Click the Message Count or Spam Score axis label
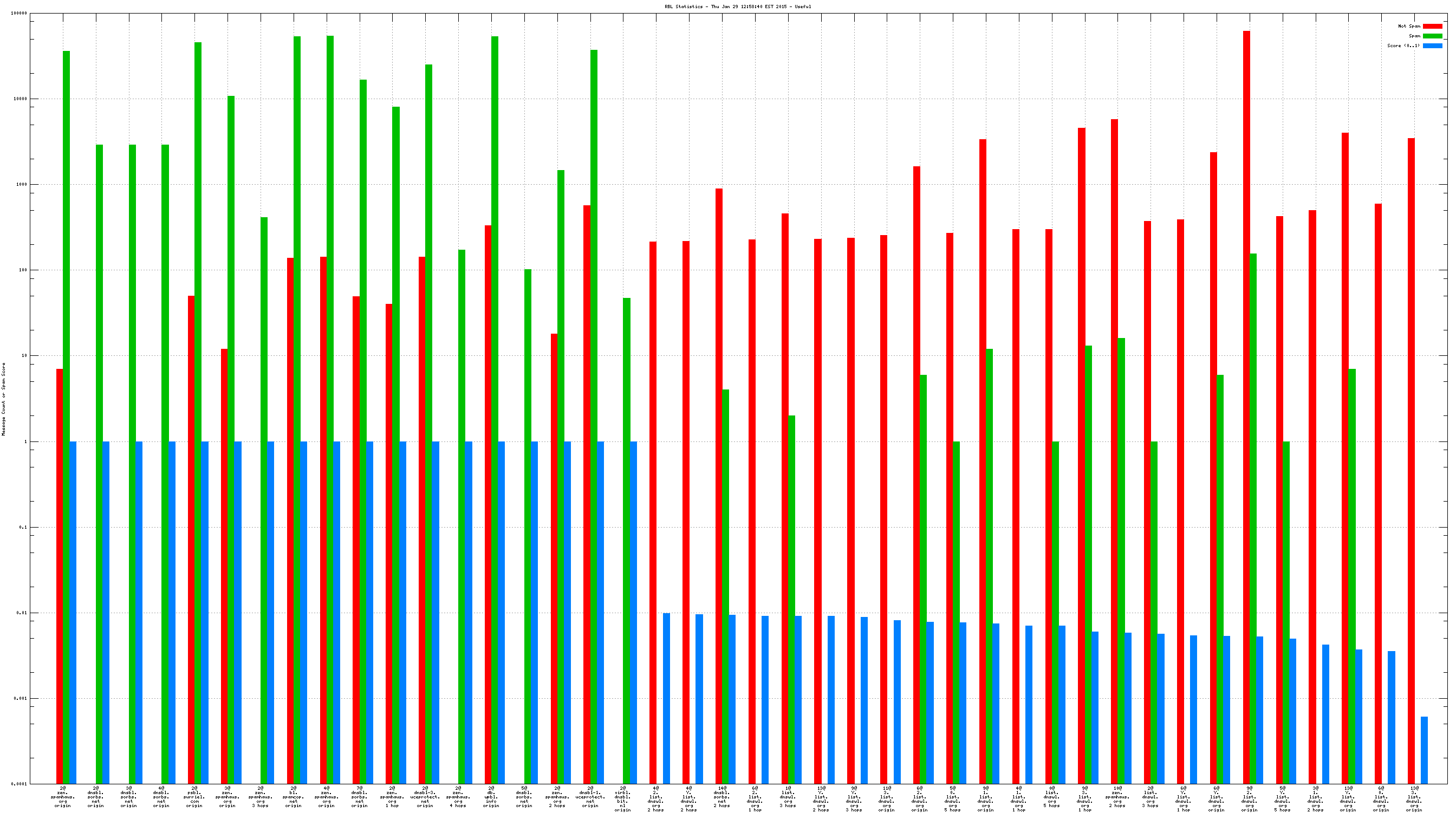The image size is (1456, 819). pos(3,399)
